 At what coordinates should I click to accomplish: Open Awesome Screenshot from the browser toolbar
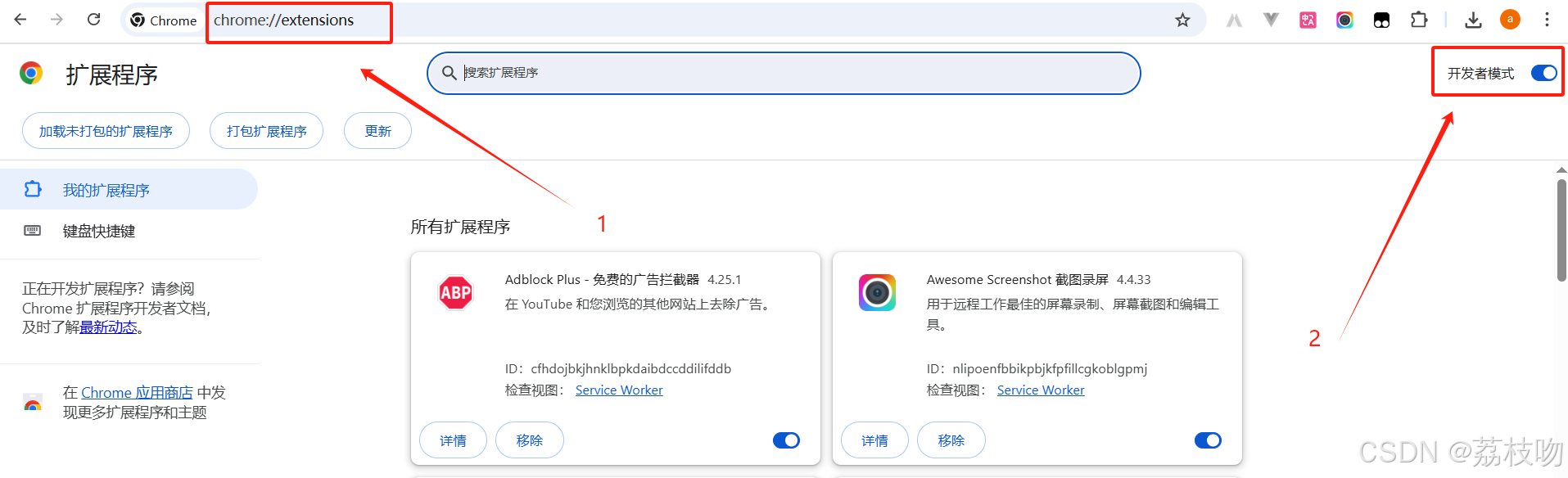tap(1344, 20)
